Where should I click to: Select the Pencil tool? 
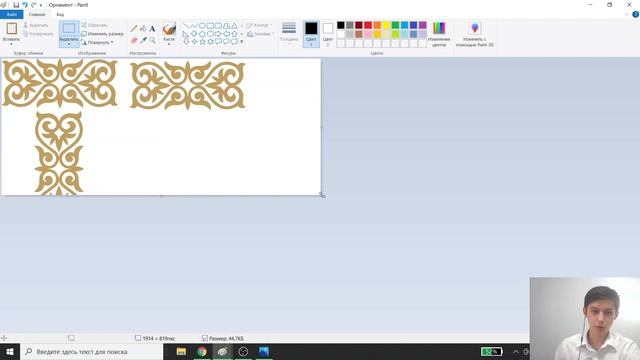pyautogui.click(x=134, y=29)
